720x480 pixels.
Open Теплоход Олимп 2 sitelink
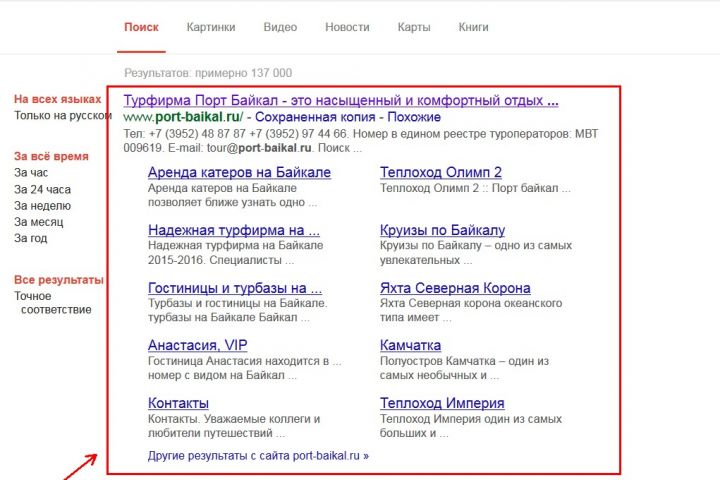[x=441, y=172]
